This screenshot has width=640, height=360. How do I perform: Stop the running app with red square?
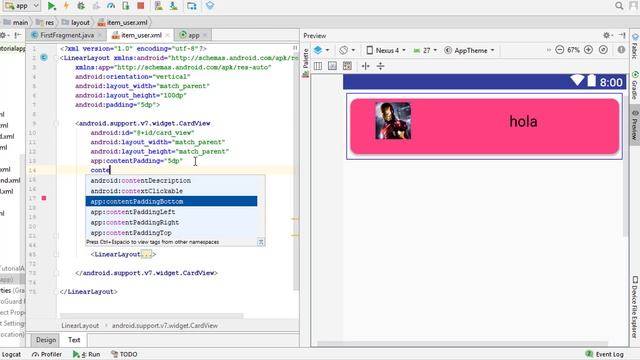pyautogui.click(x=141, y=6)
